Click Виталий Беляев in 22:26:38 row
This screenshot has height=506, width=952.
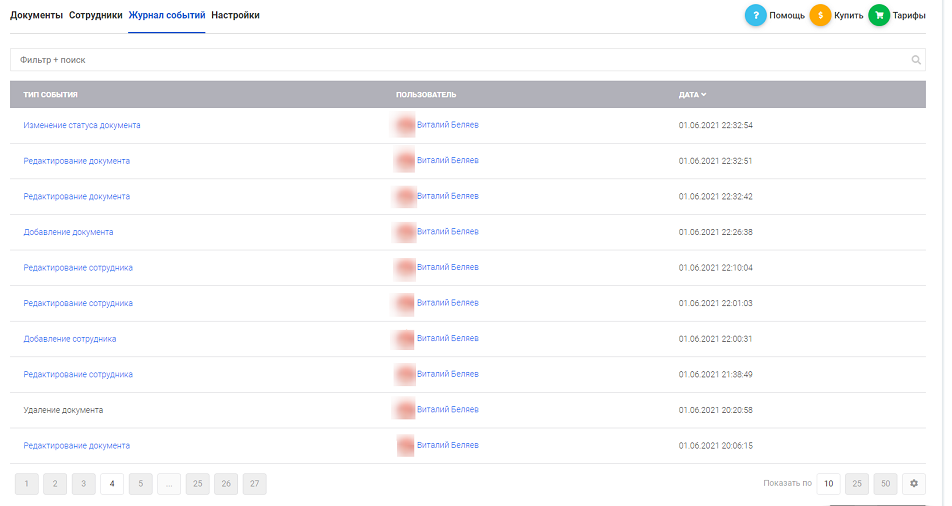(x=447, y=231)
